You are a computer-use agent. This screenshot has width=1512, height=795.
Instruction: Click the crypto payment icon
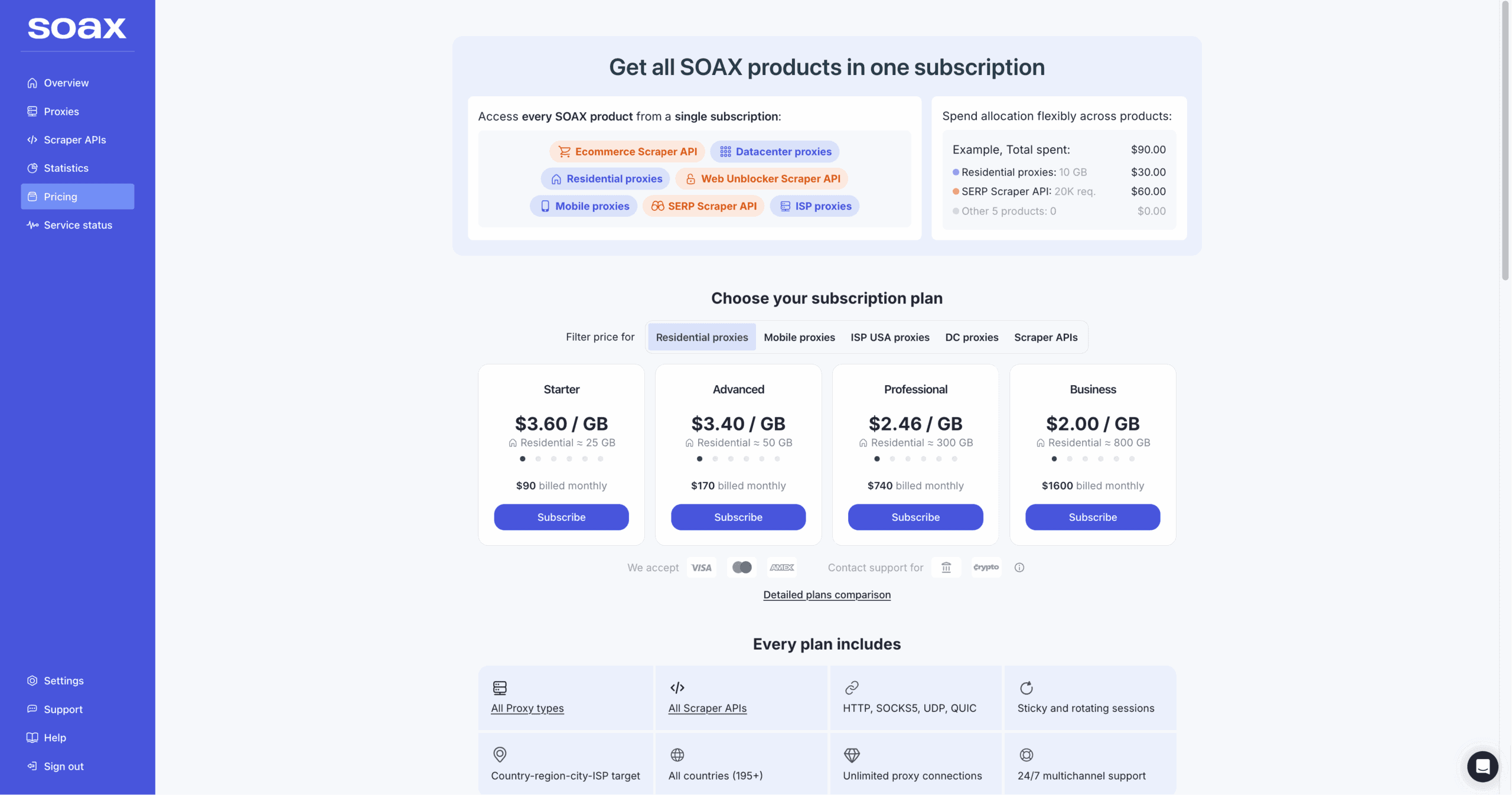coord(986,567)
